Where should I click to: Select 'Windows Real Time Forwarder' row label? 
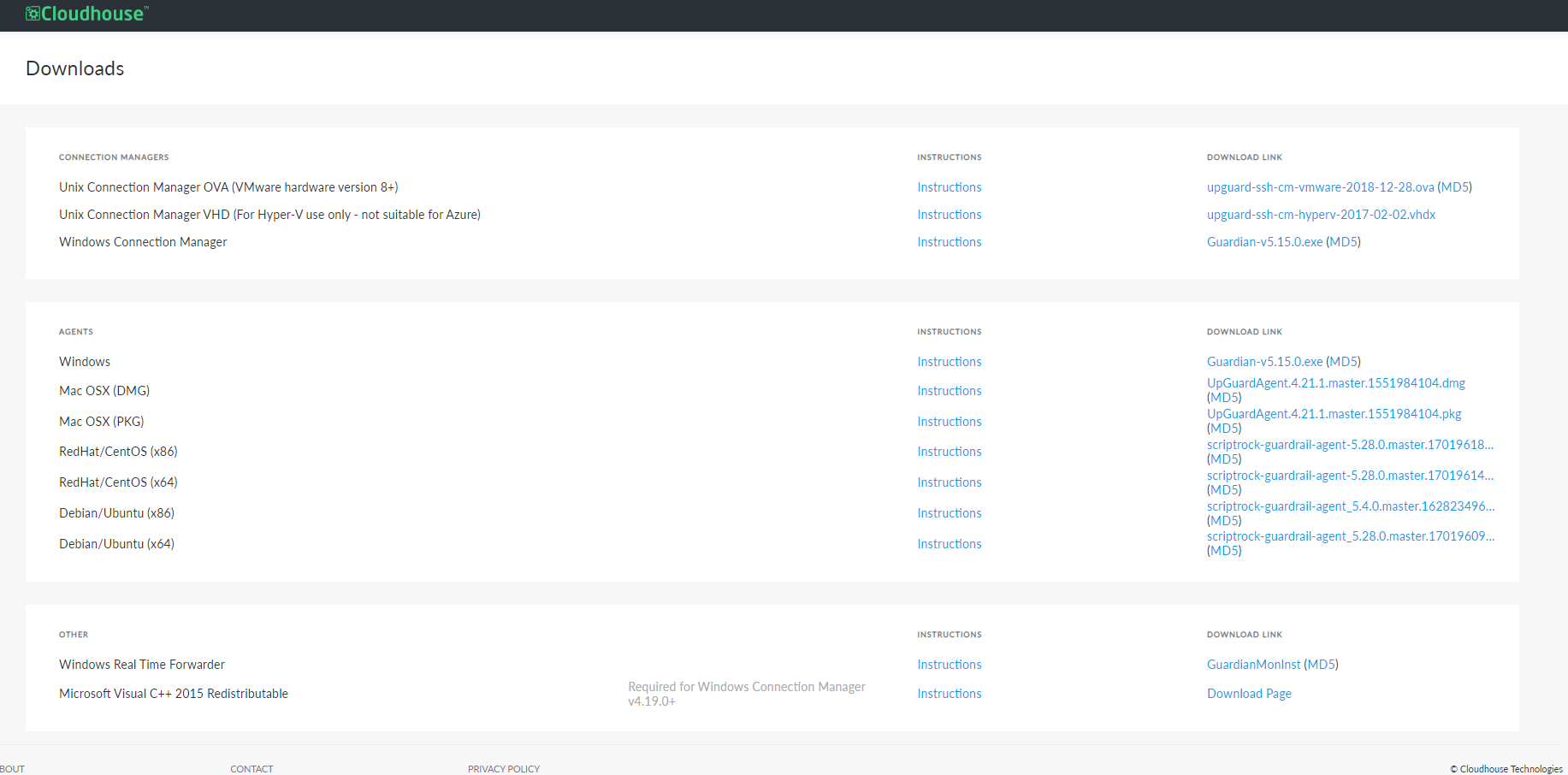(142, 665)
